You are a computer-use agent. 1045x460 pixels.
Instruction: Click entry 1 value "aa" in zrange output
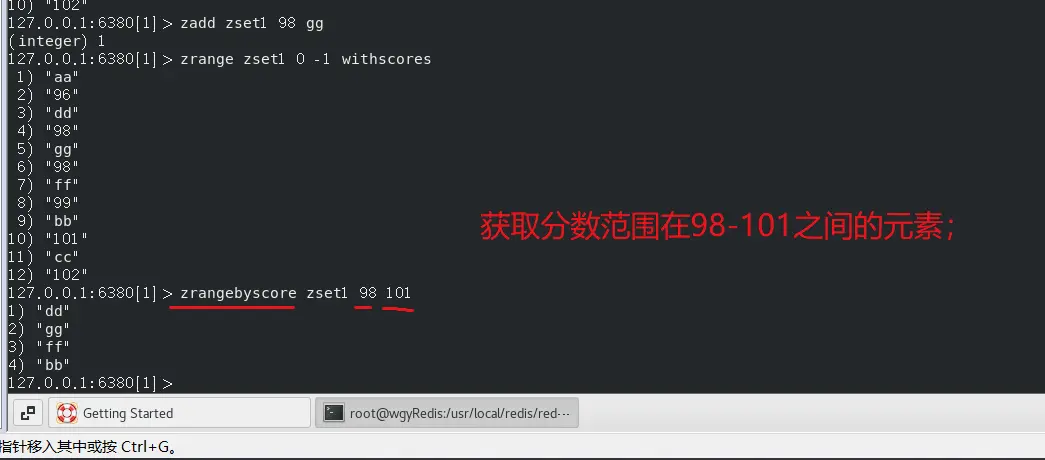(61, 77)
